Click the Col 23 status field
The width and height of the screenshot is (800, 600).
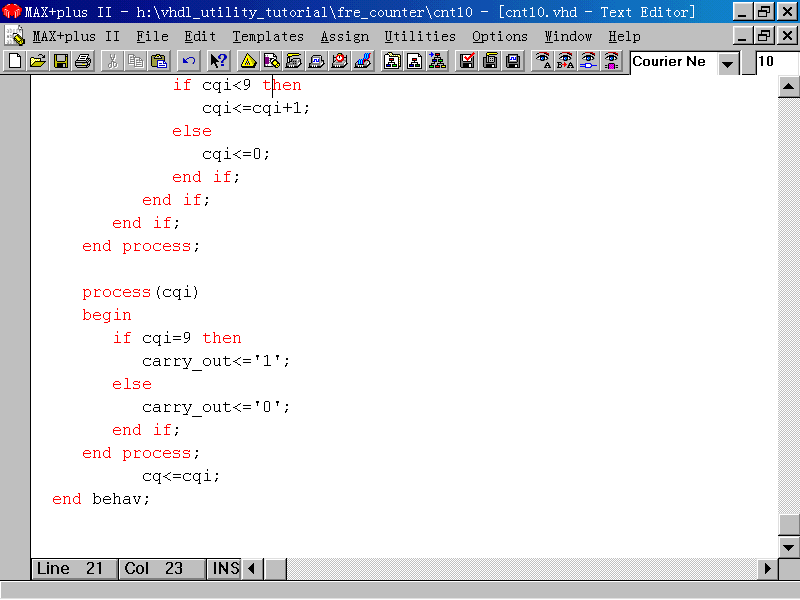click(x=162, y=568)
